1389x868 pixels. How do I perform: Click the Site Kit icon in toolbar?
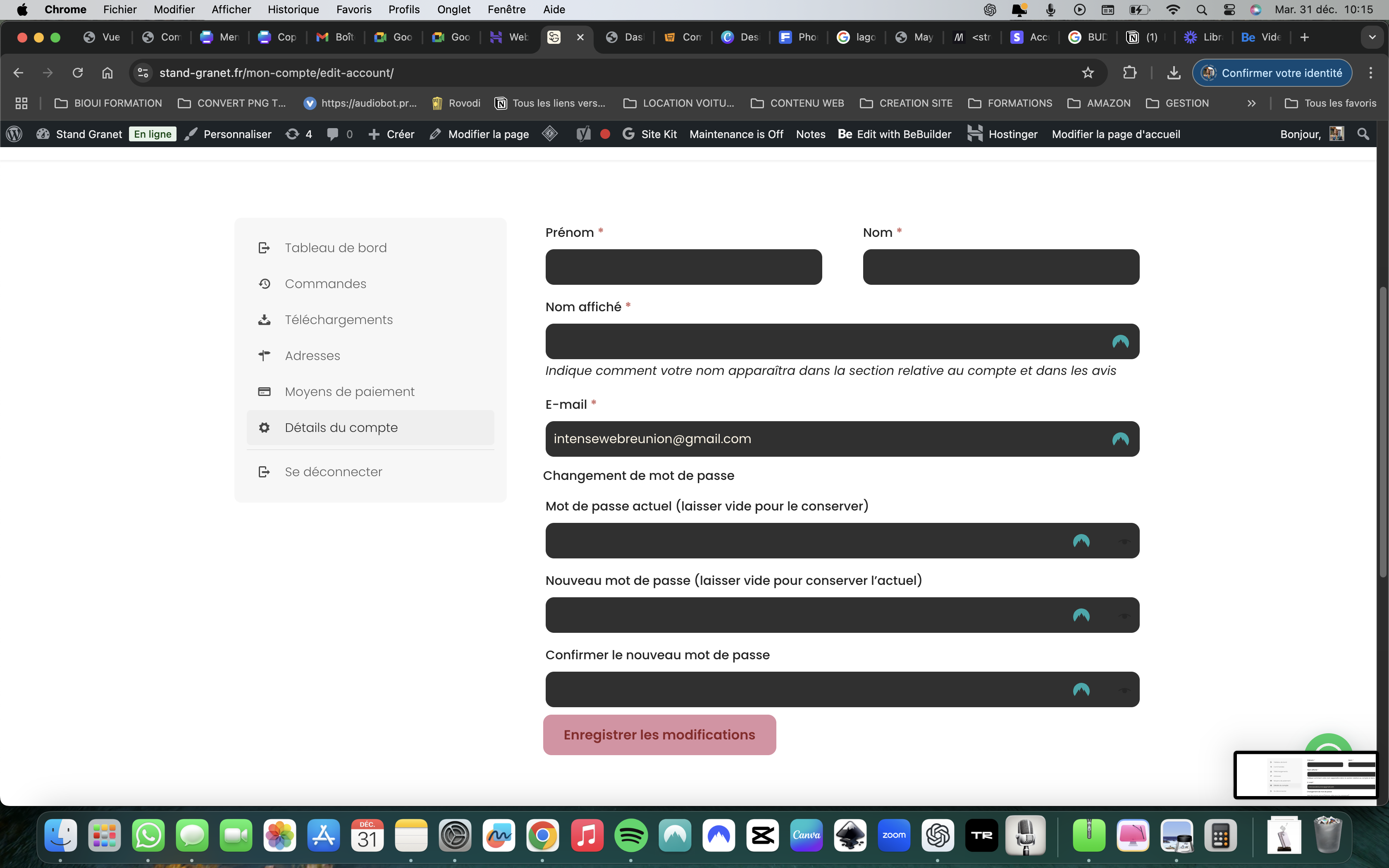tap(628, 133)
